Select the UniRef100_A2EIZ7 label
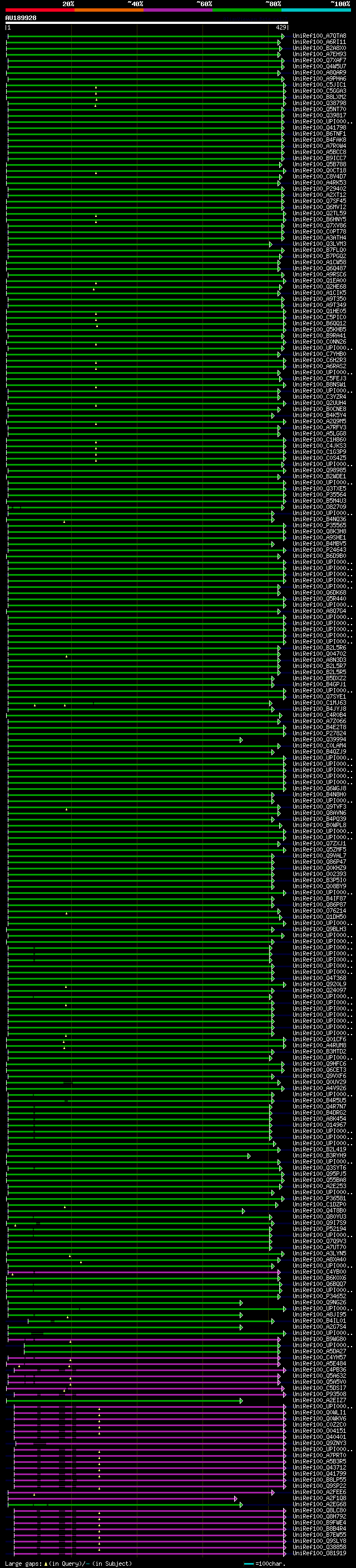The image size is (356, 1568). coord(319,1400)
